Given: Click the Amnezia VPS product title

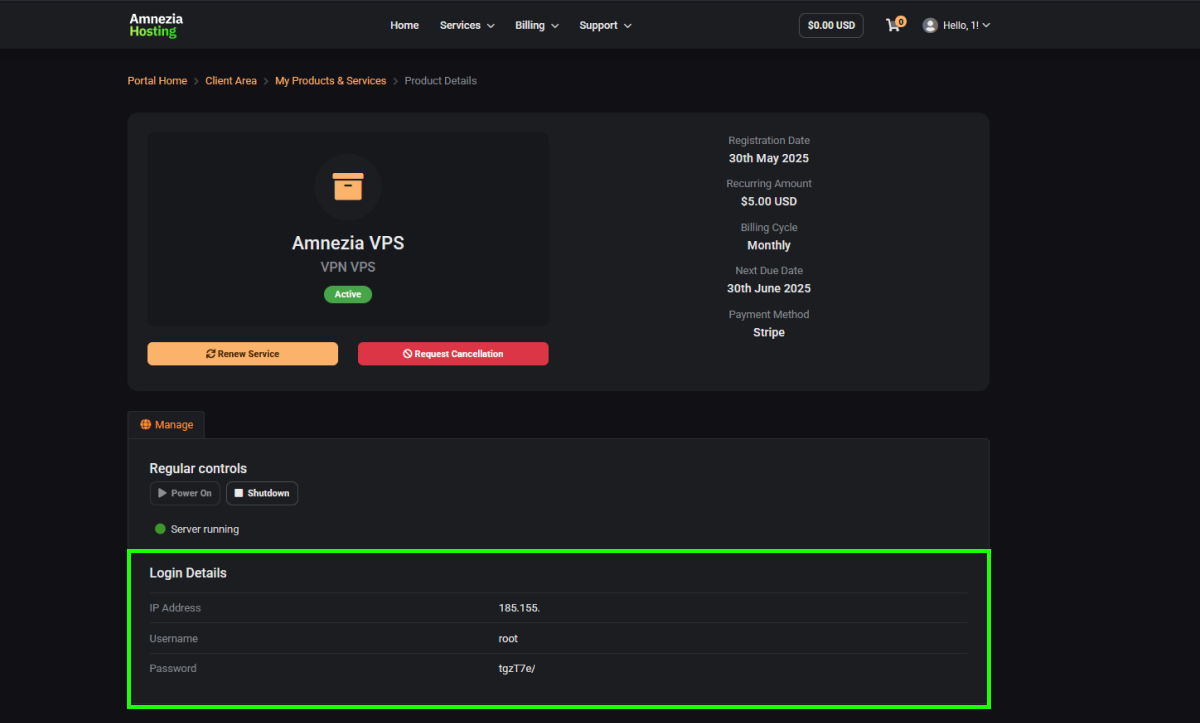Looking at the screenshot, I should (x=348, y=243).
